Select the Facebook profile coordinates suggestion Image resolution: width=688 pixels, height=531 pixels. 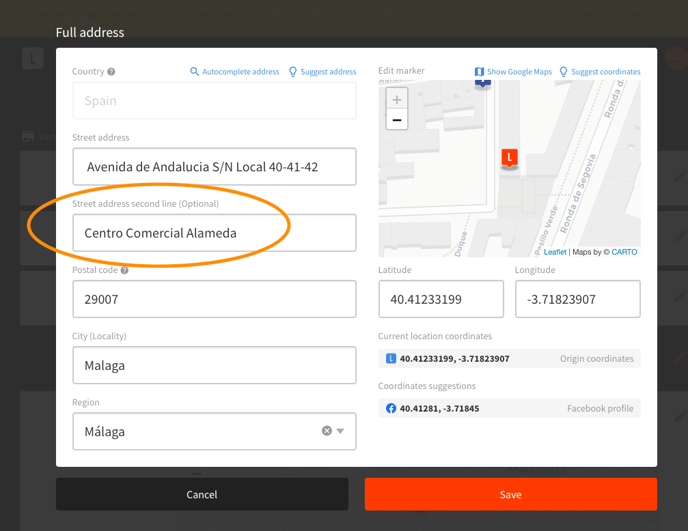[509, 408]
